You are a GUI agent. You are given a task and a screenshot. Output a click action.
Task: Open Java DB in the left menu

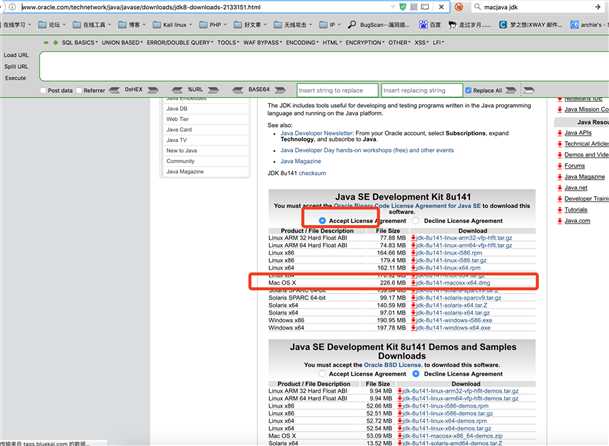tap(177, 109)
